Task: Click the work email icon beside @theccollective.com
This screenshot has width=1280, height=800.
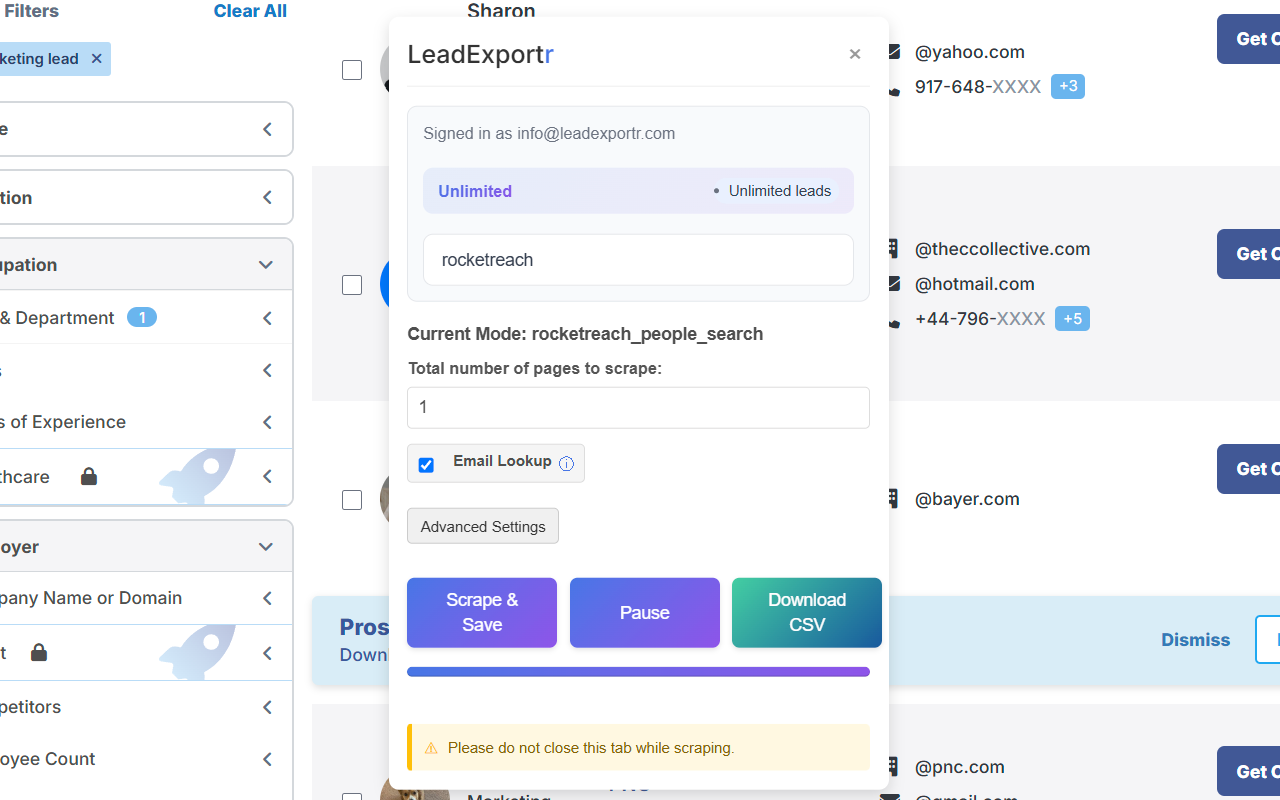Action: click(893, 249)
